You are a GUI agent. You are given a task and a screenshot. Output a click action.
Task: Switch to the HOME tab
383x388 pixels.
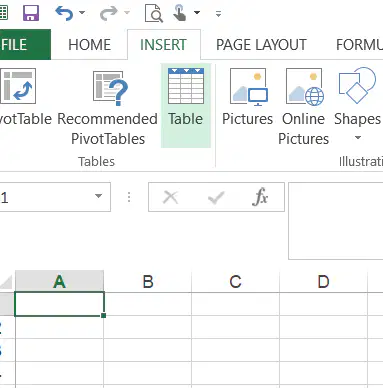(x=89, y=45)
